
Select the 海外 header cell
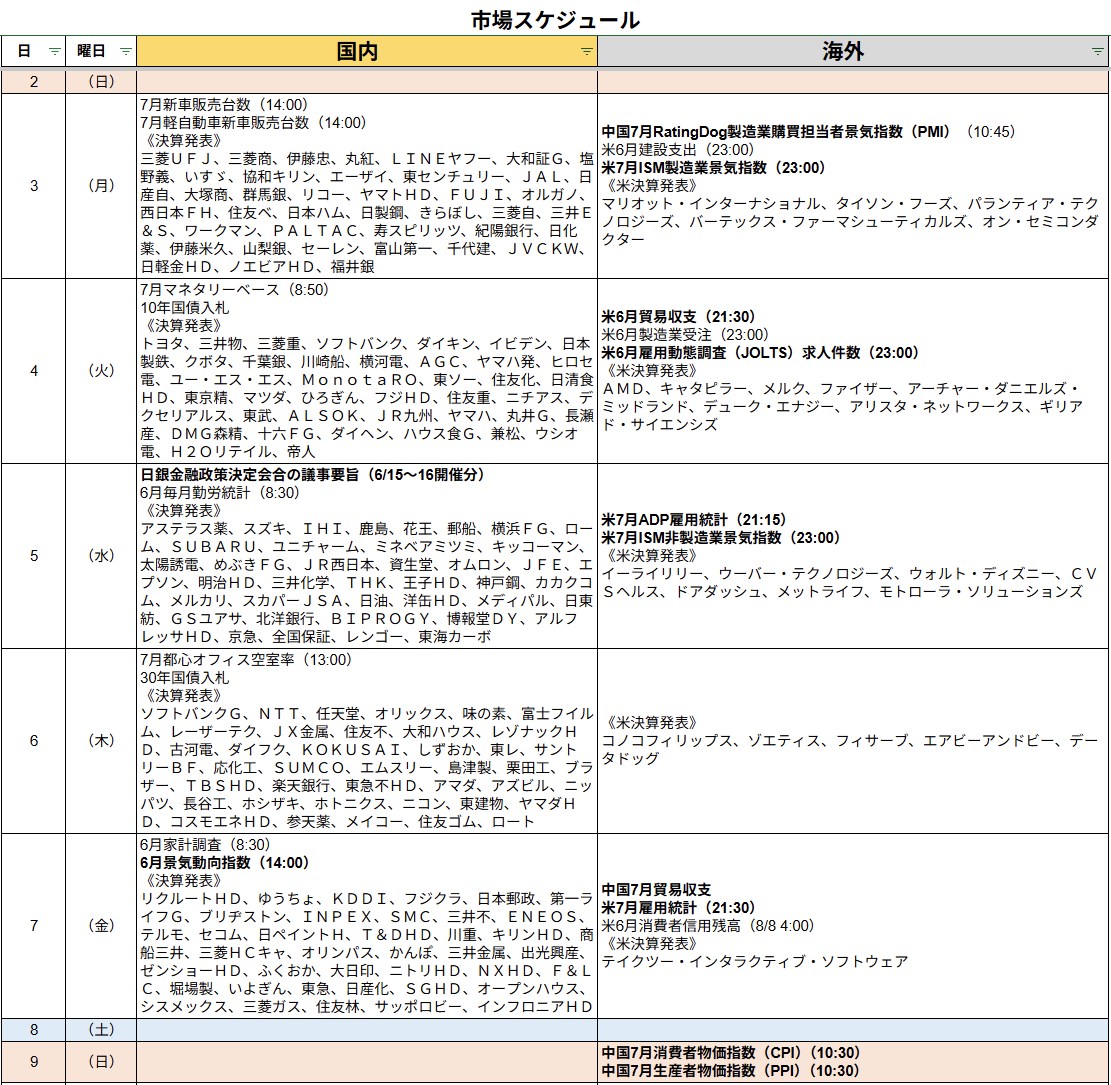(852, 51)
